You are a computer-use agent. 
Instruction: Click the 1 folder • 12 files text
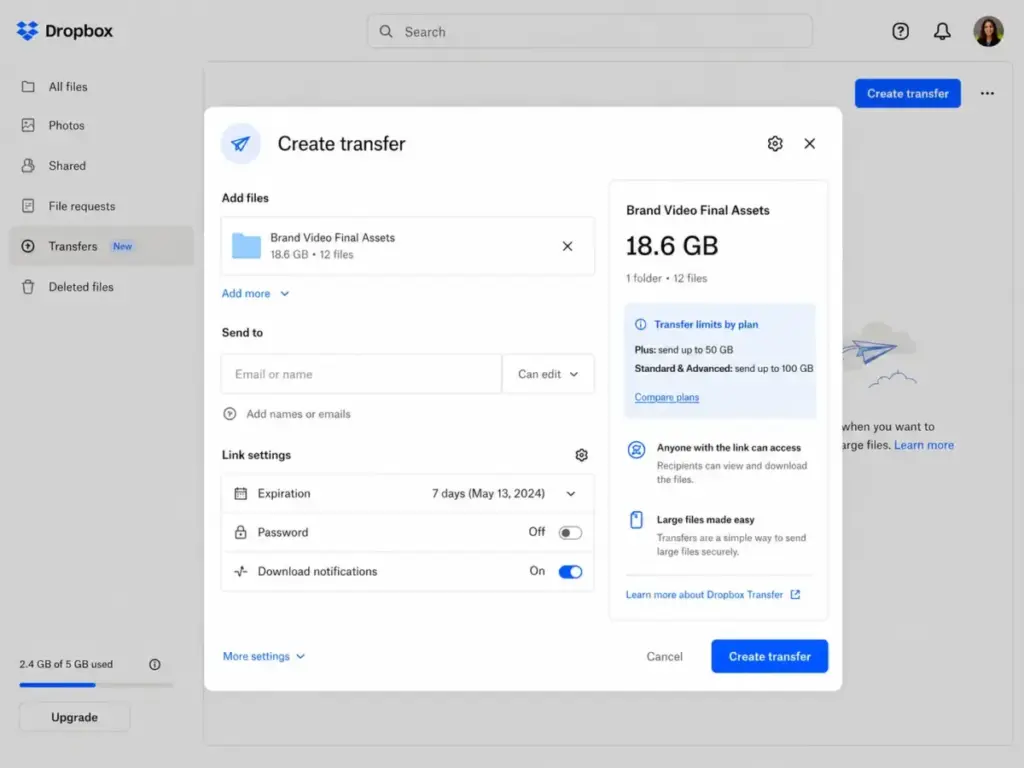pos(666,278)
